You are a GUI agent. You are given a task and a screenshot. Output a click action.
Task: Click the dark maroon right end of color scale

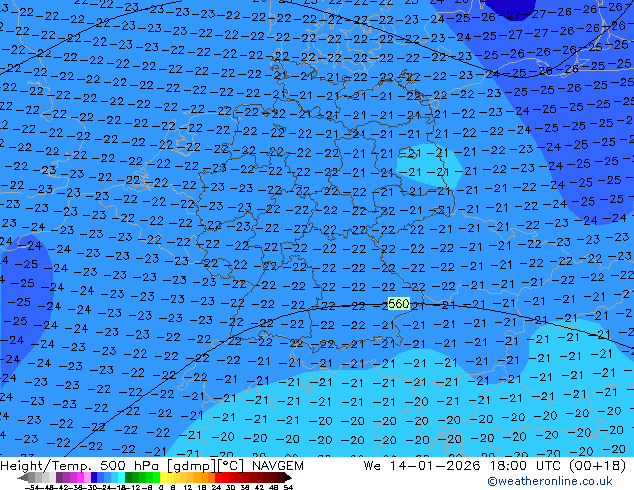click(x=286, y=477)
